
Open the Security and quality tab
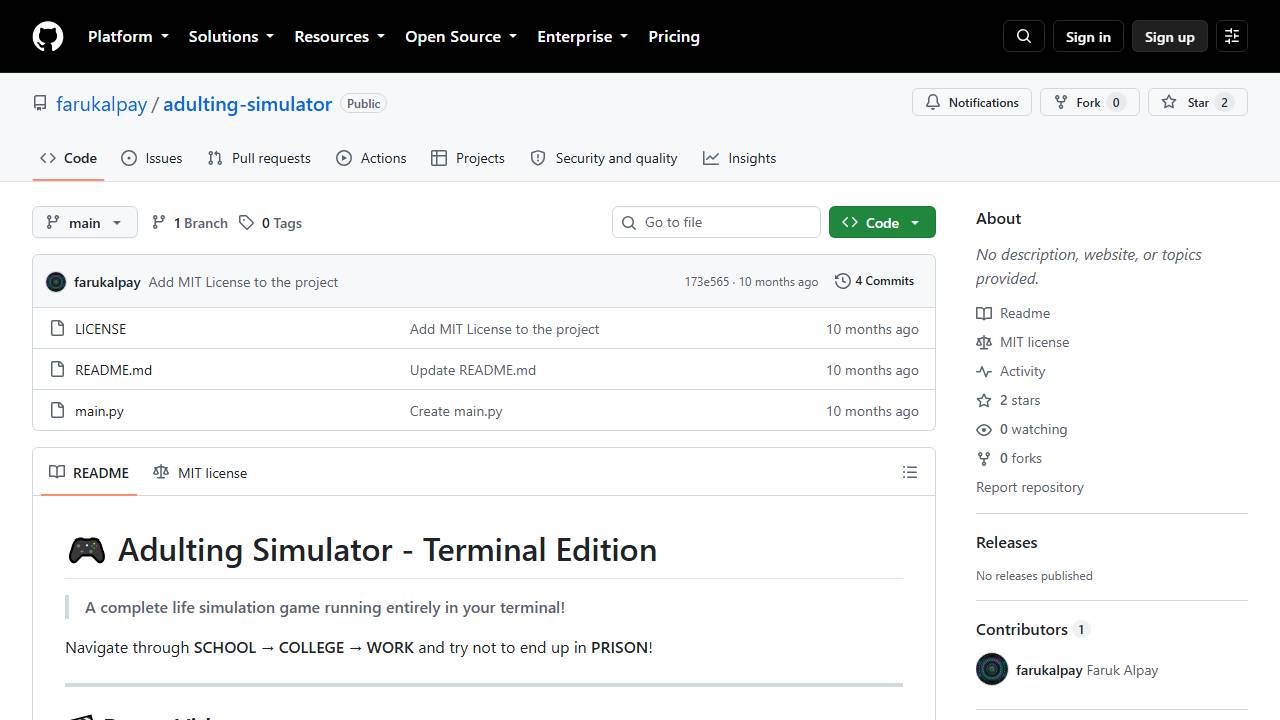pos(604,158)
